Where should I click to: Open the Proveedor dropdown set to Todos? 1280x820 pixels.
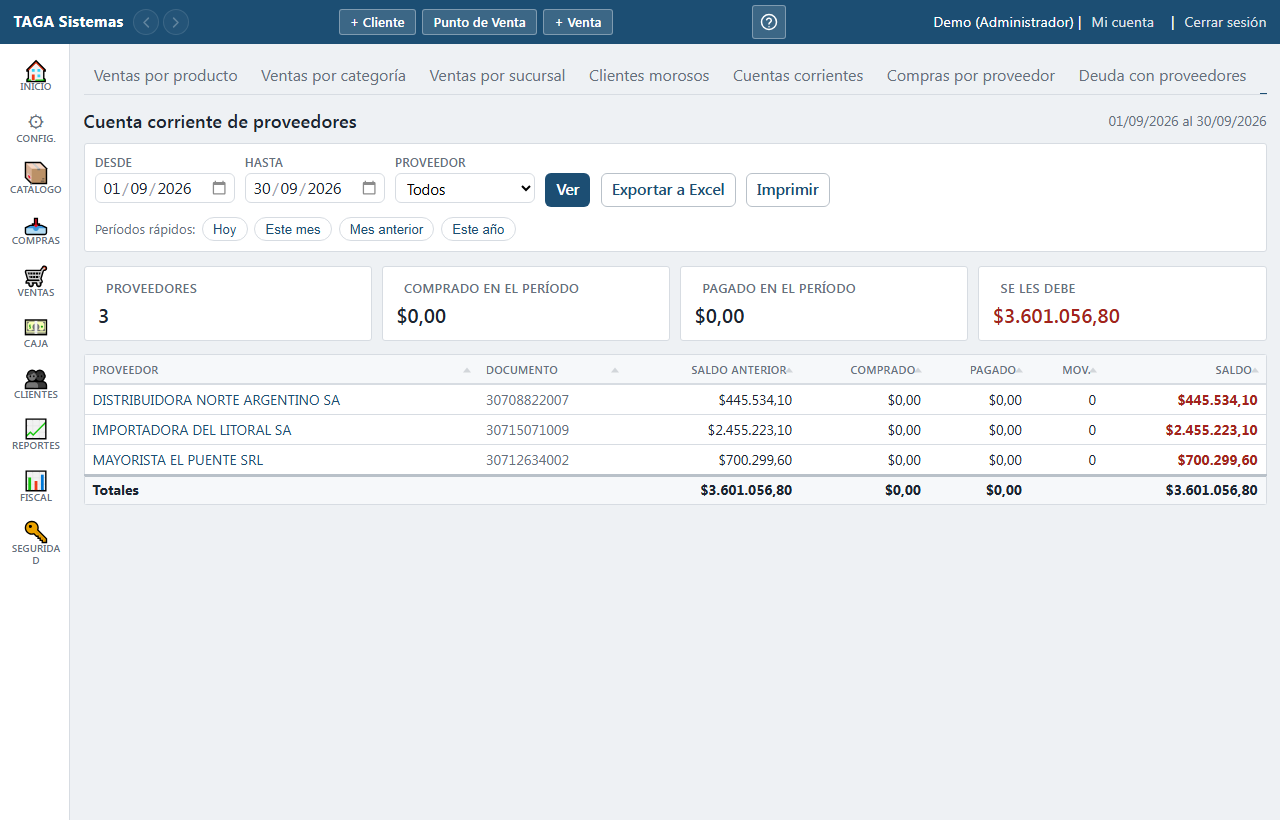(465, 189)
